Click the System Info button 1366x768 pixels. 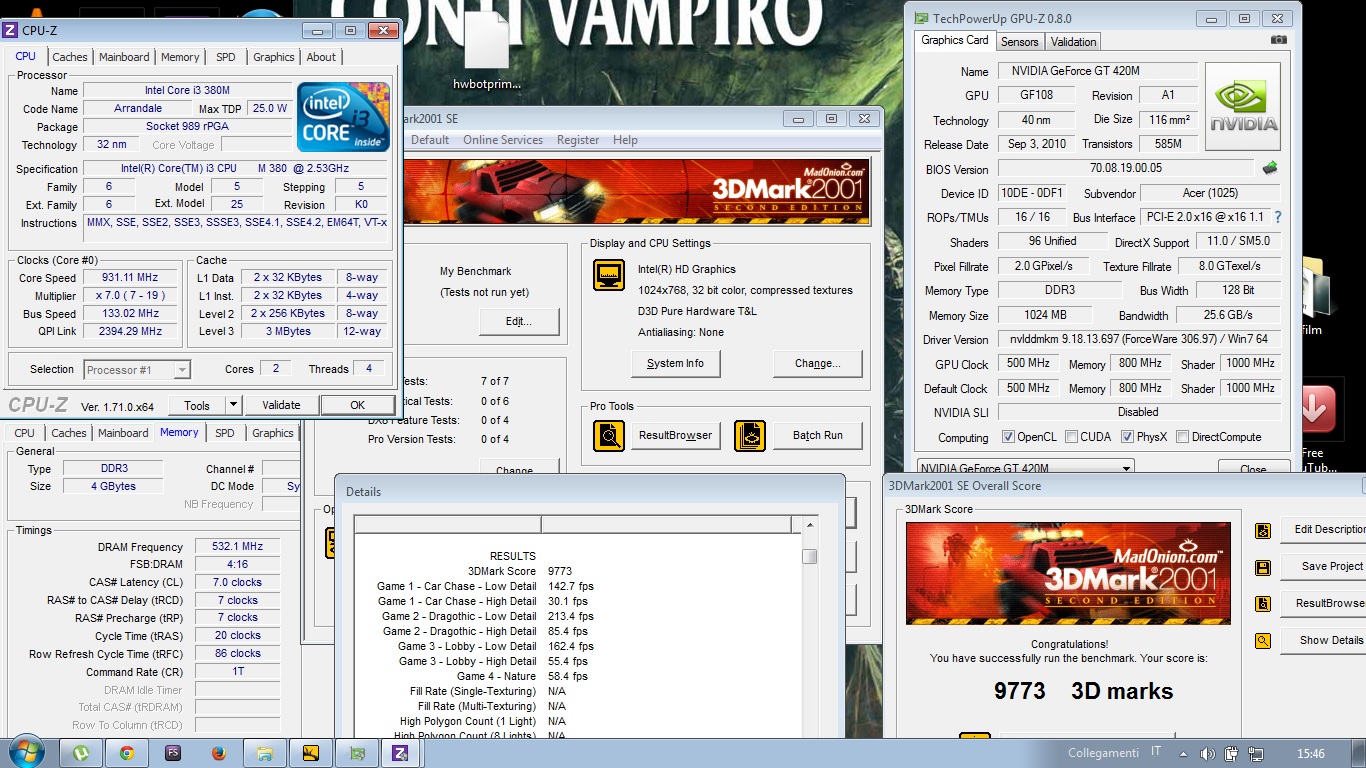675,363
